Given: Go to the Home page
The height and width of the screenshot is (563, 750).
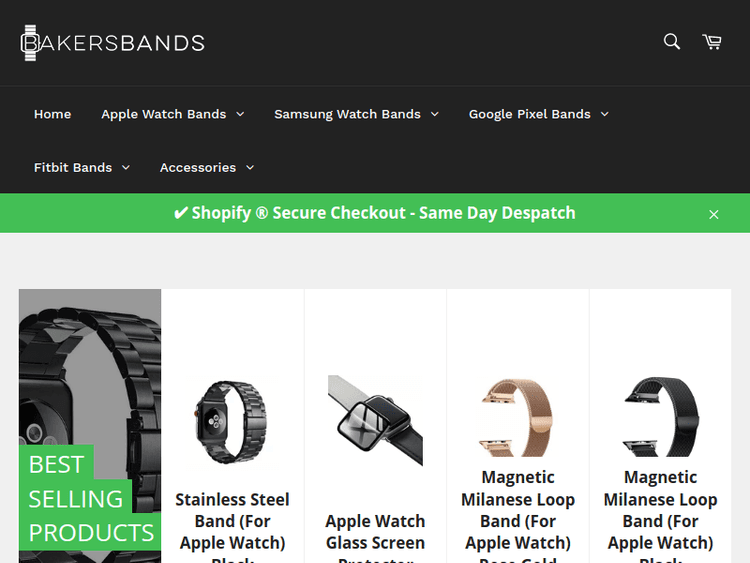Looking at the screenshot, I should pyautogui.click(x=53, y=114).
